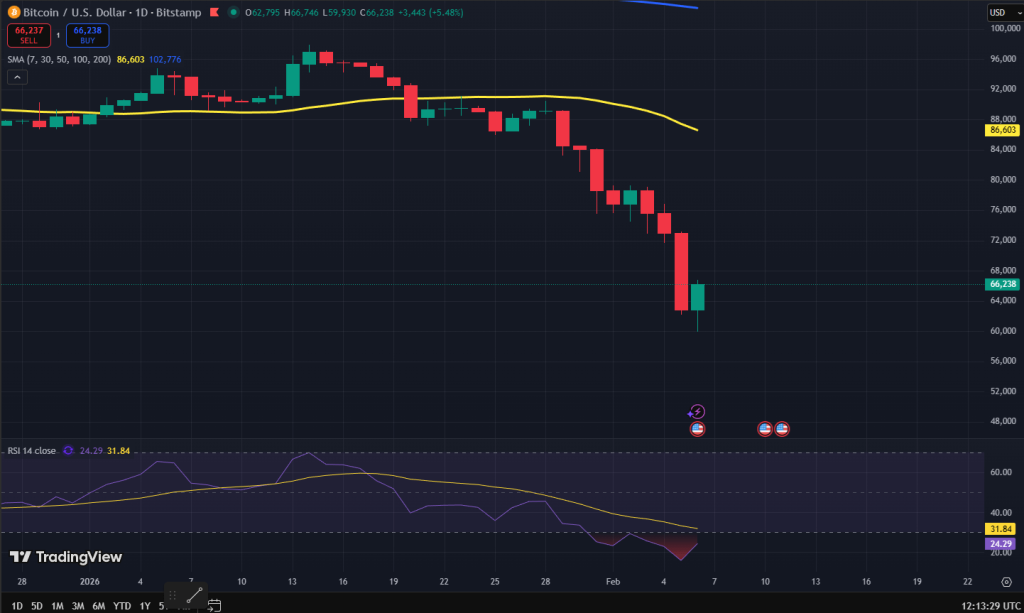Viewport: 1024px width, 613px height.
Task: Open US flag event under lightning icon
Action: click(697, 429)
